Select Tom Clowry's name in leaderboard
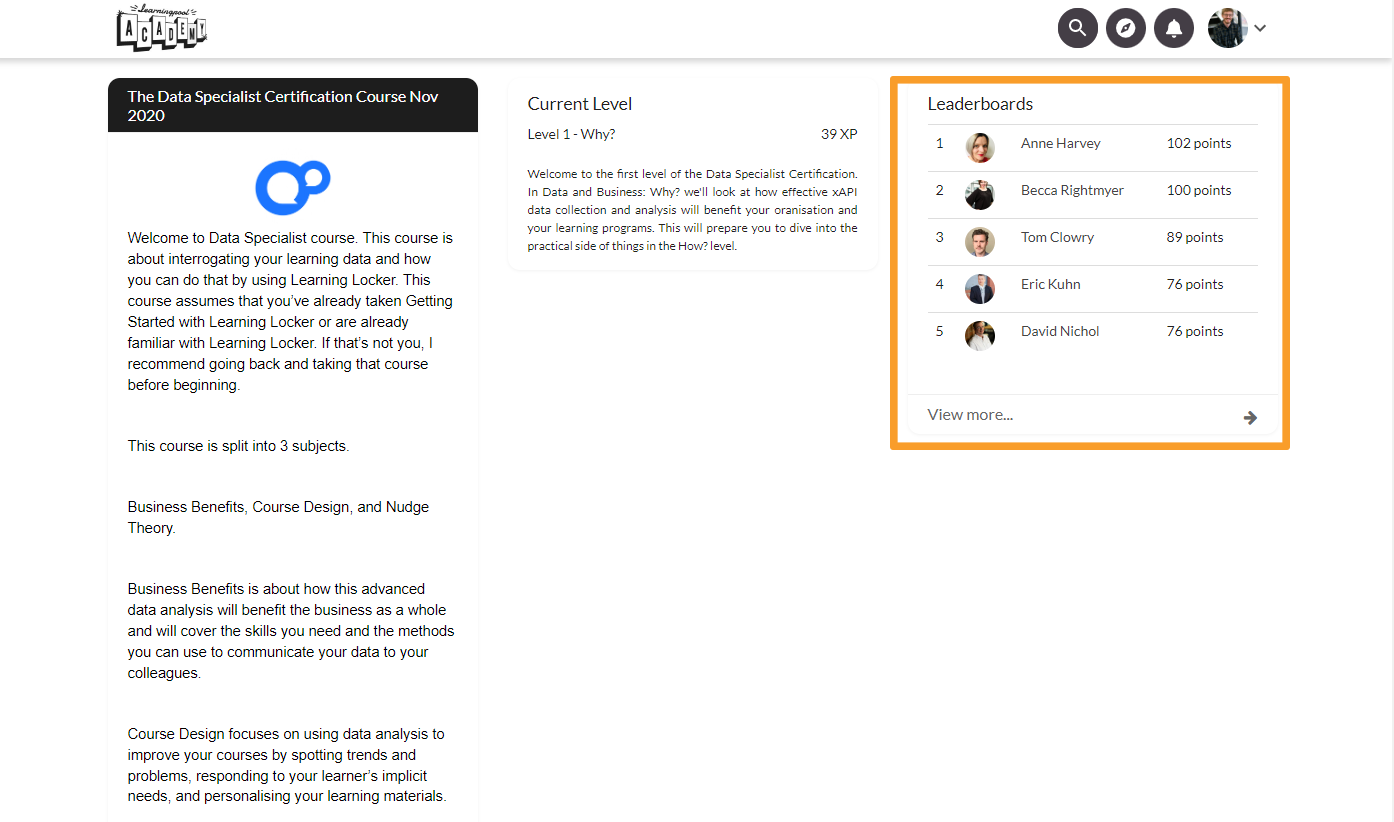The height and width of the screenshot is (822, 1394). pyautogui.click(x=1057, y=237)
